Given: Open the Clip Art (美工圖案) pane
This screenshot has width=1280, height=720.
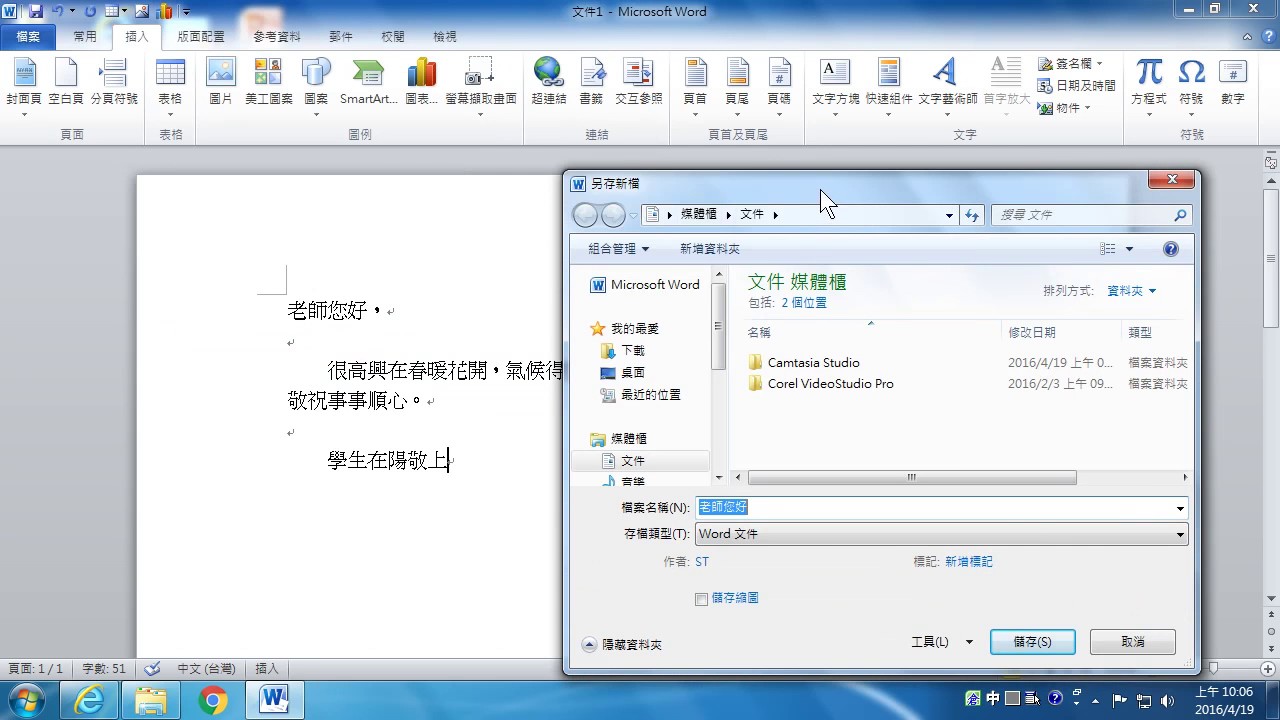Looking at the screenshot, I should coord(269,86).
